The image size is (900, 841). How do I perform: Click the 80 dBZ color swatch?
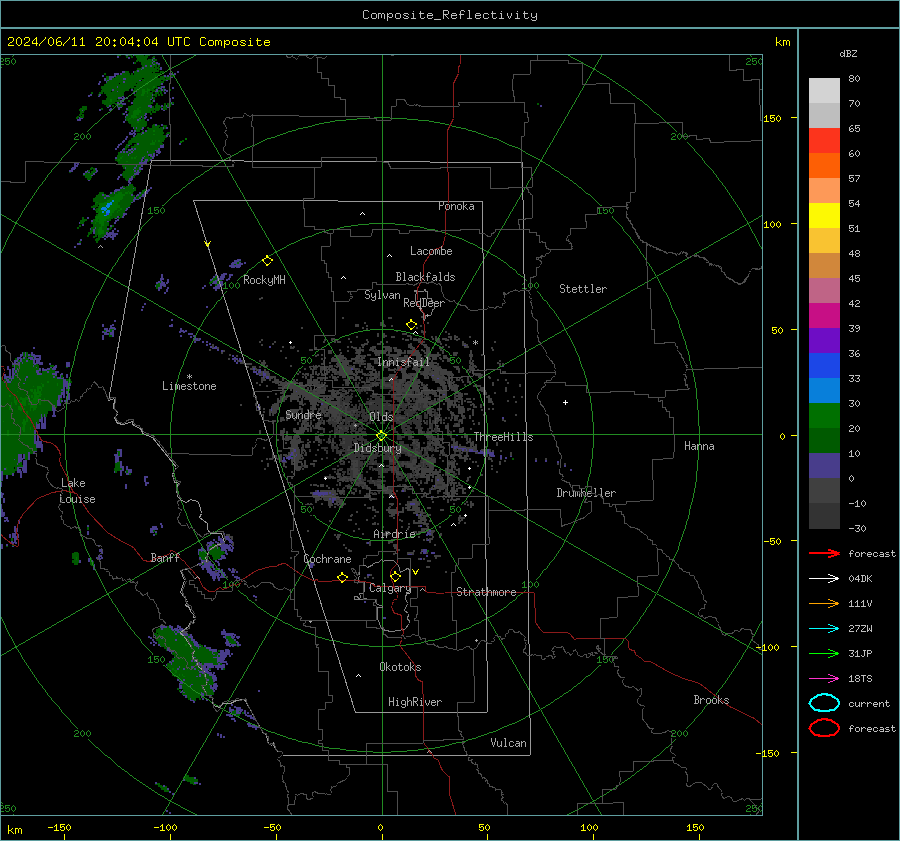coord(824,90)
